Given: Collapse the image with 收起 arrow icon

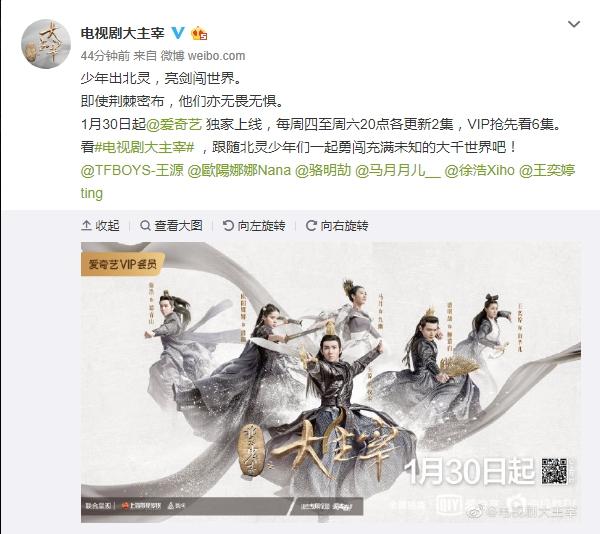Looking at the screenshot, I should [x=86, y=226].
